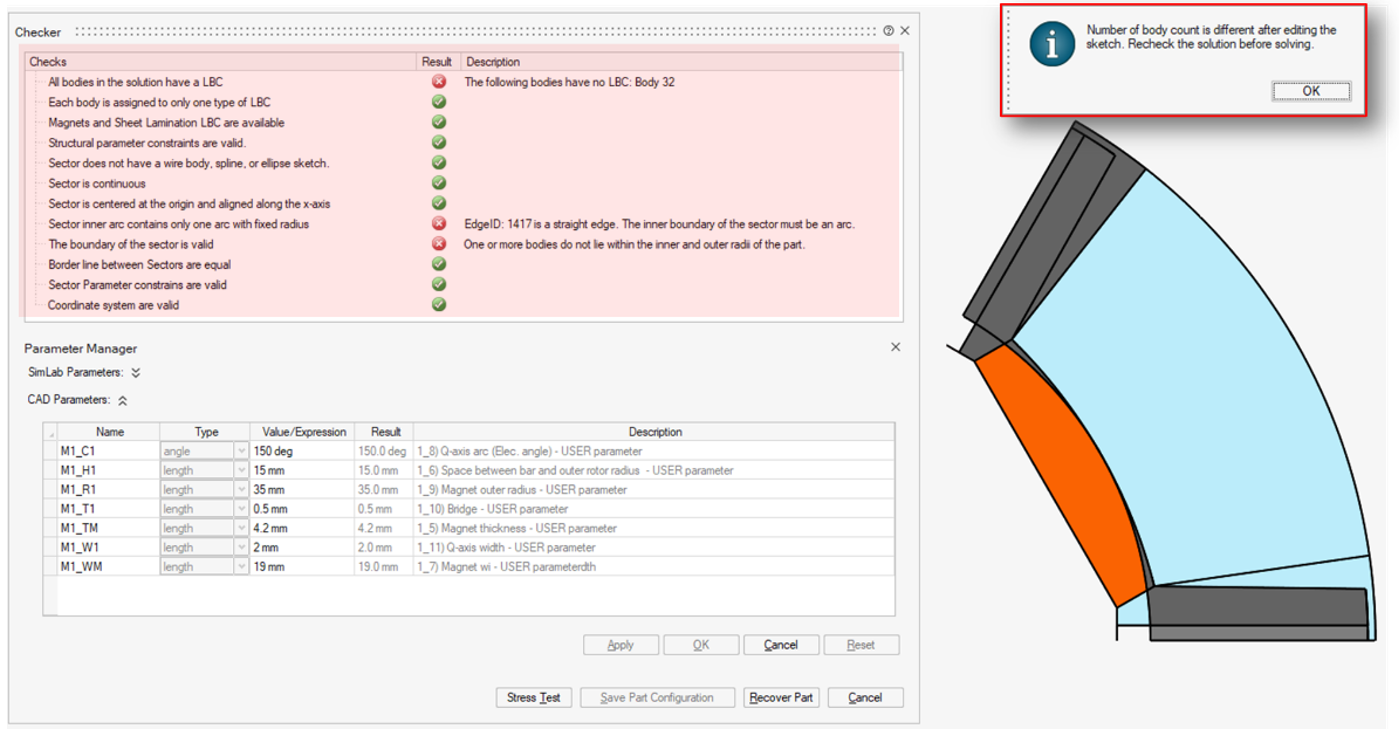Expand the SimLab Parameters section

point(136,372)
